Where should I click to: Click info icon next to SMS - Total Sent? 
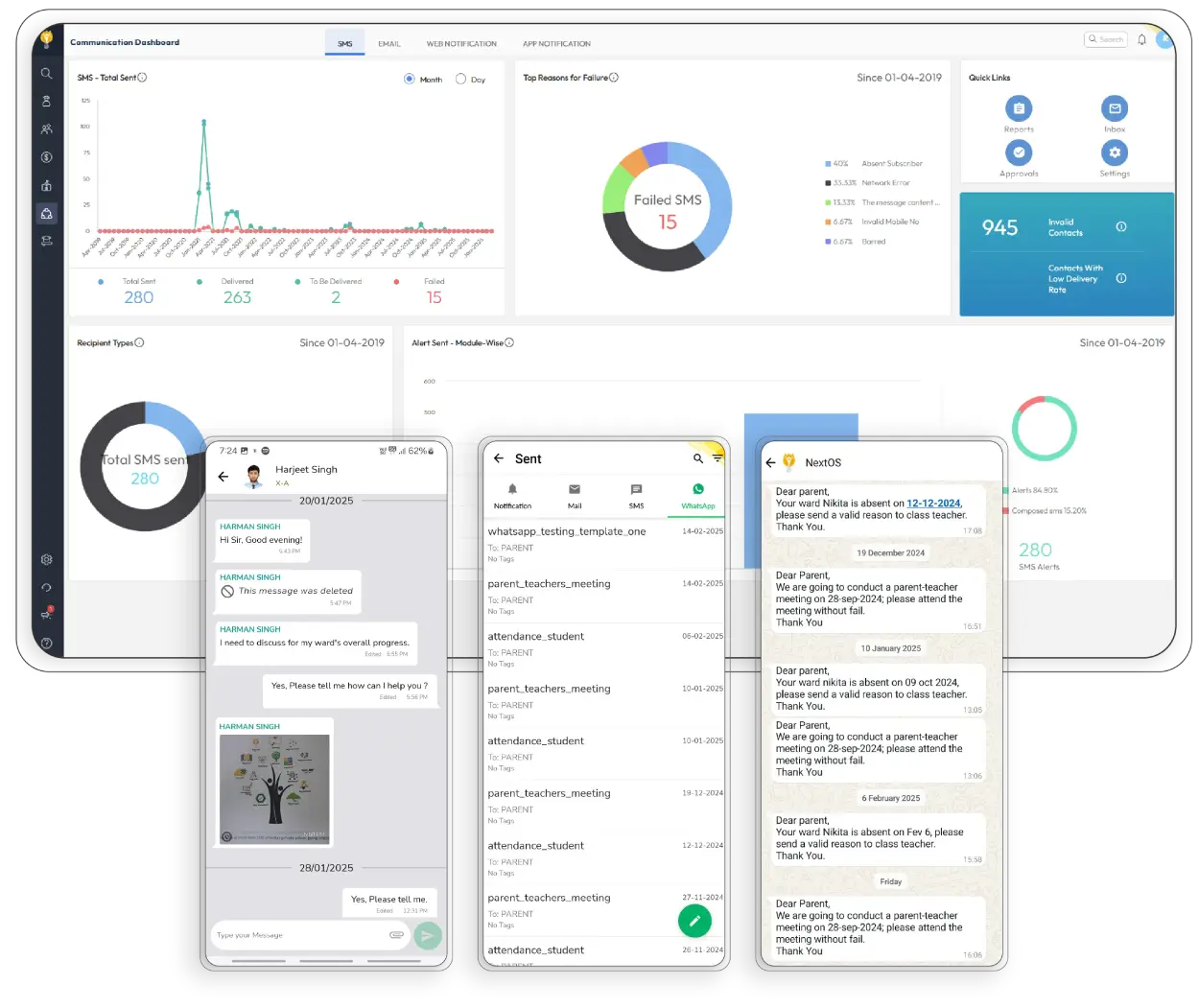pyautogui.click(x=142, y=78)
